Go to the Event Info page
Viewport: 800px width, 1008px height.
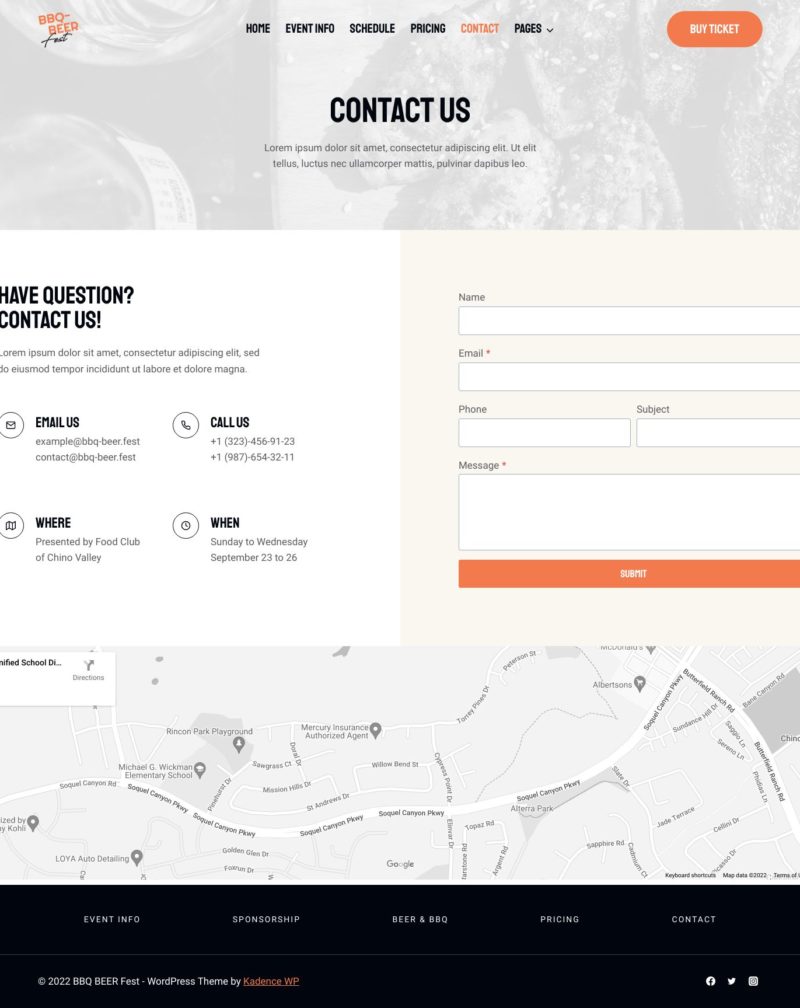pyautogui.click(x=309, y=29)
